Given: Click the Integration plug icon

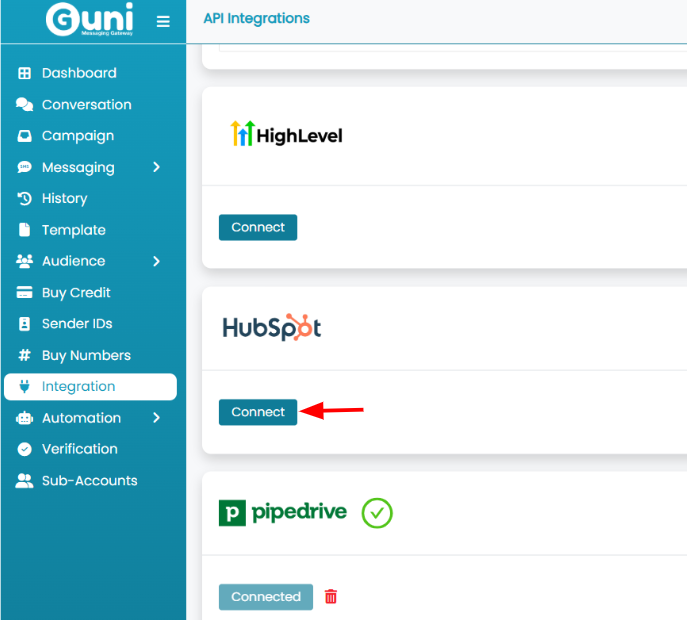Looking at the screenshot, I should (x=25, y=386).
